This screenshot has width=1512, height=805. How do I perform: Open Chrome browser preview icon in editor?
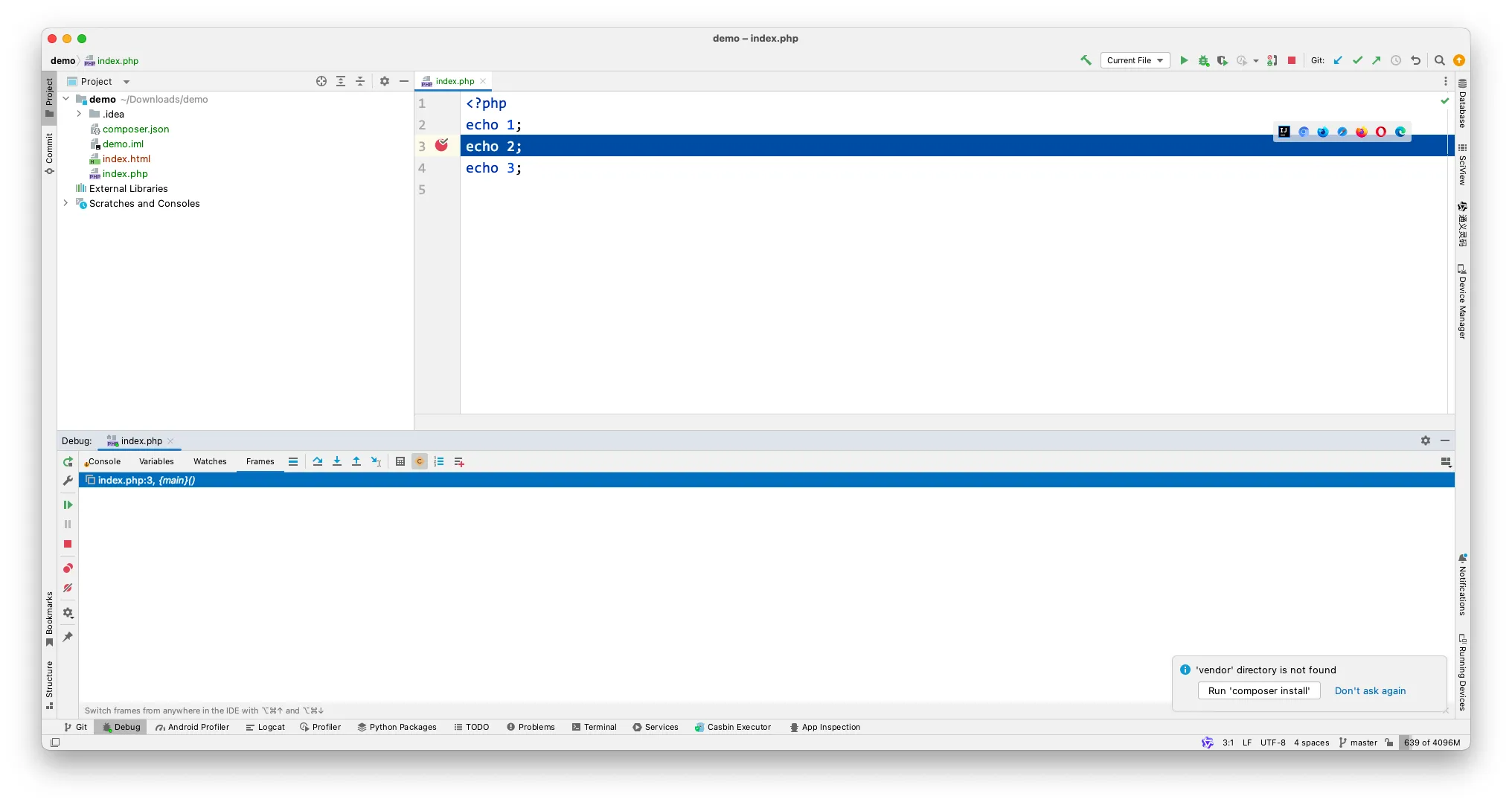(1304, 132)
